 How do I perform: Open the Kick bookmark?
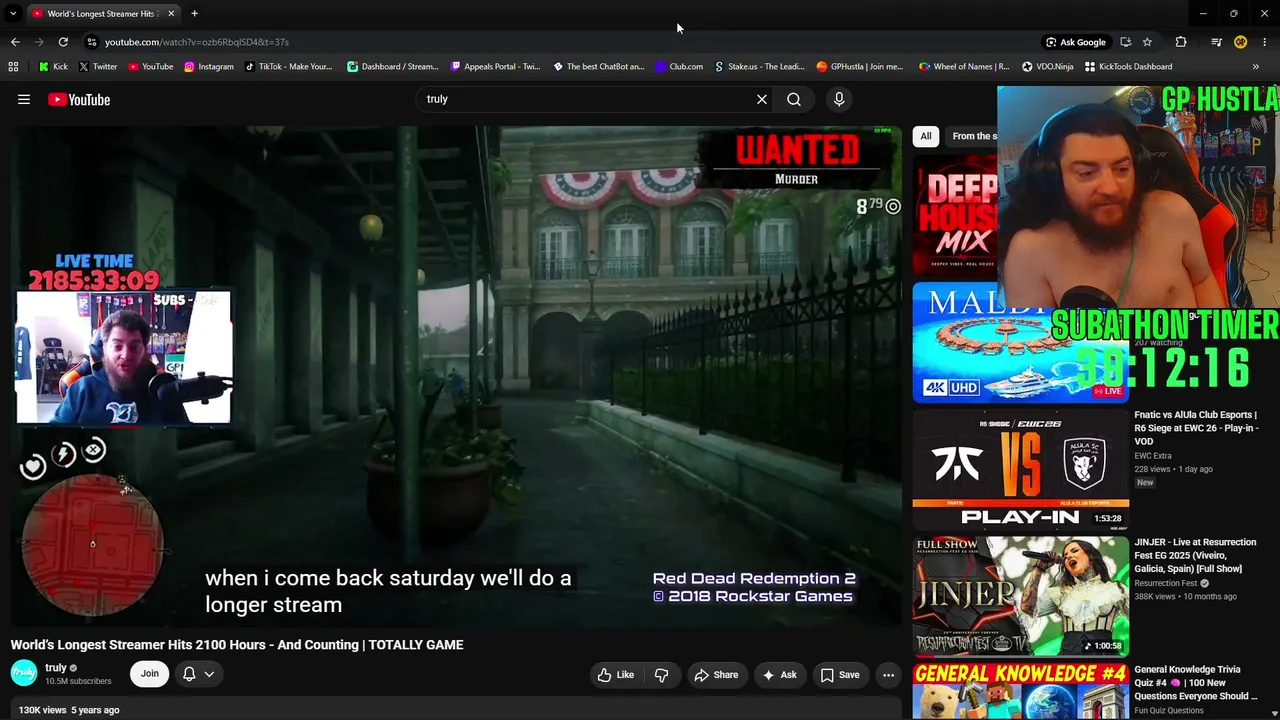[53, 67]
